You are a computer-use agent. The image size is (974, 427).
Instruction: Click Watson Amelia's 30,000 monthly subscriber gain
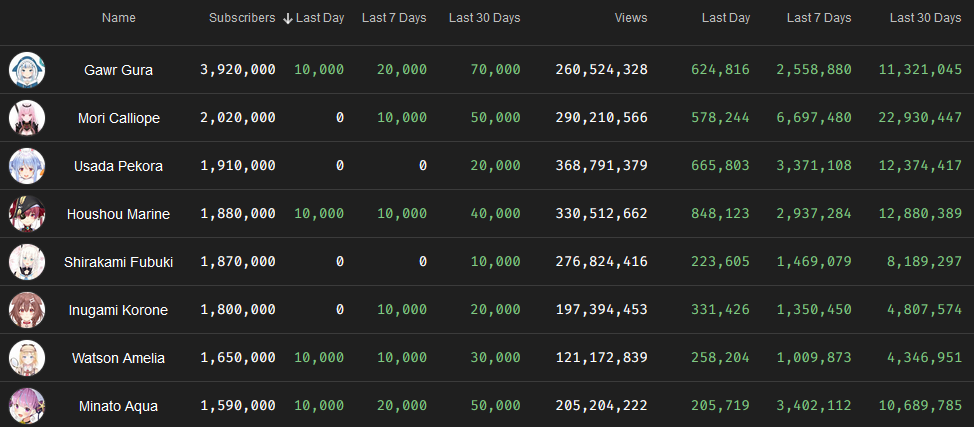click(x=495, y=358)
